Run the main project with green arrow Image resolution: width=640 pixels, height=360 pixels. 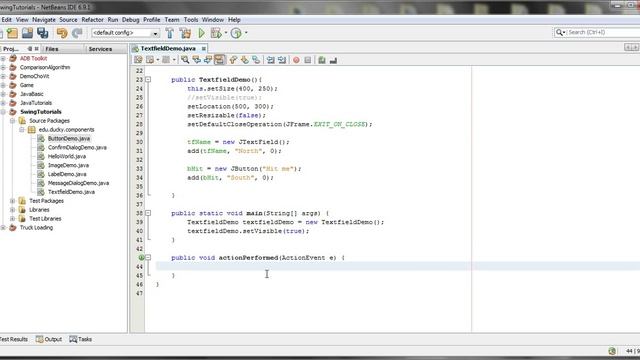pos(201,33)
